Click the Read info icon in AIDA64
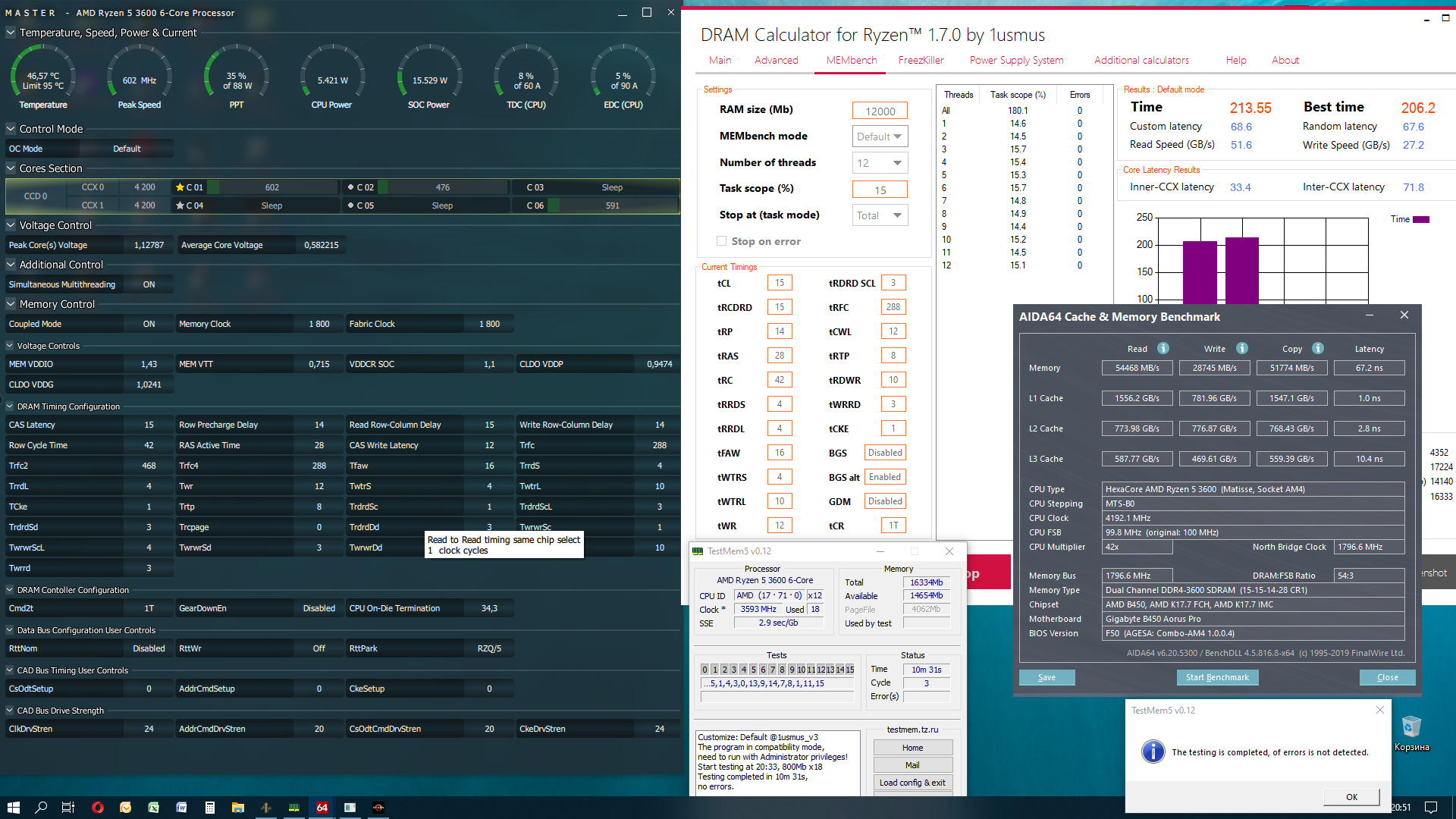1456x819 pixels. pyautogui.click(x=1163, y=348)
